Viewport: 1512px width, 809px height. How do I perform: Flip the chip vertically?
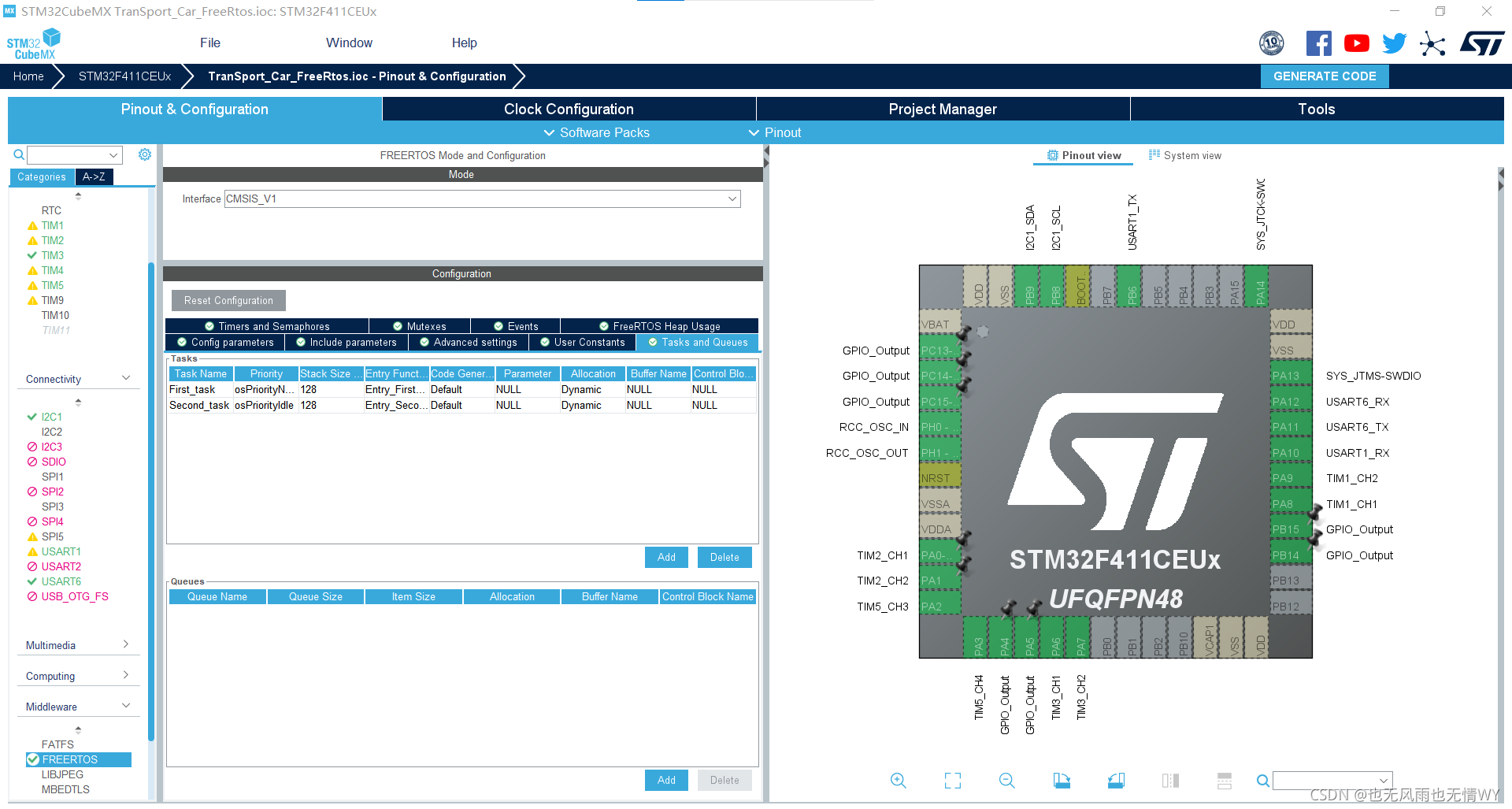[1225, 780]
